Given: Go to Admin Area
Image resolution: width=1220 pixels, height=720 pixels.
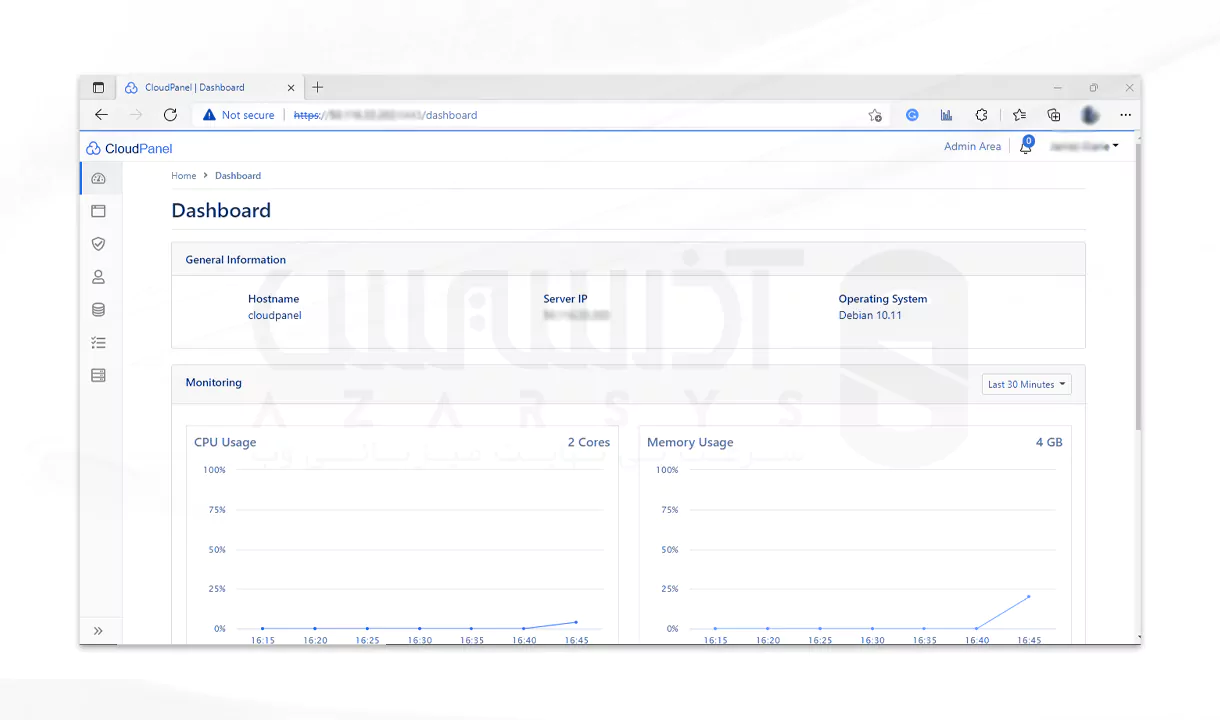Looking at the screenshot, I should click(x=972, y=146).
